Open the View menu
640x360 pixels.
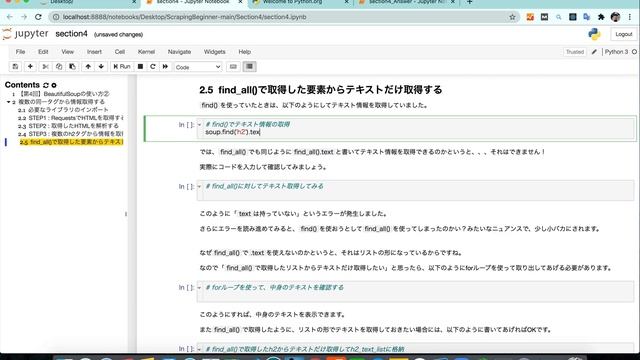[67, 52]
